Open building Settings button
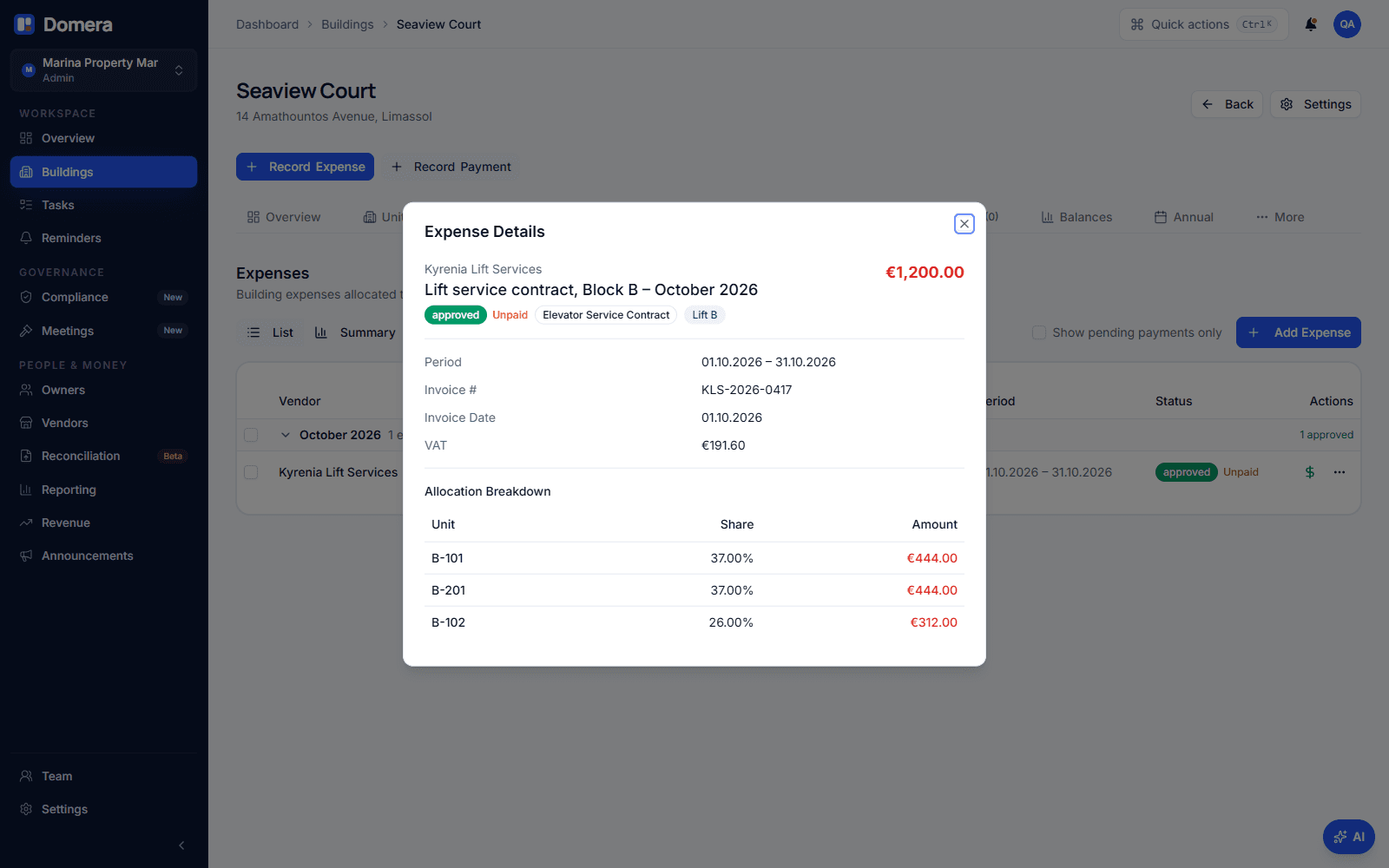Screen dimensions: 1389x868 1315,104
